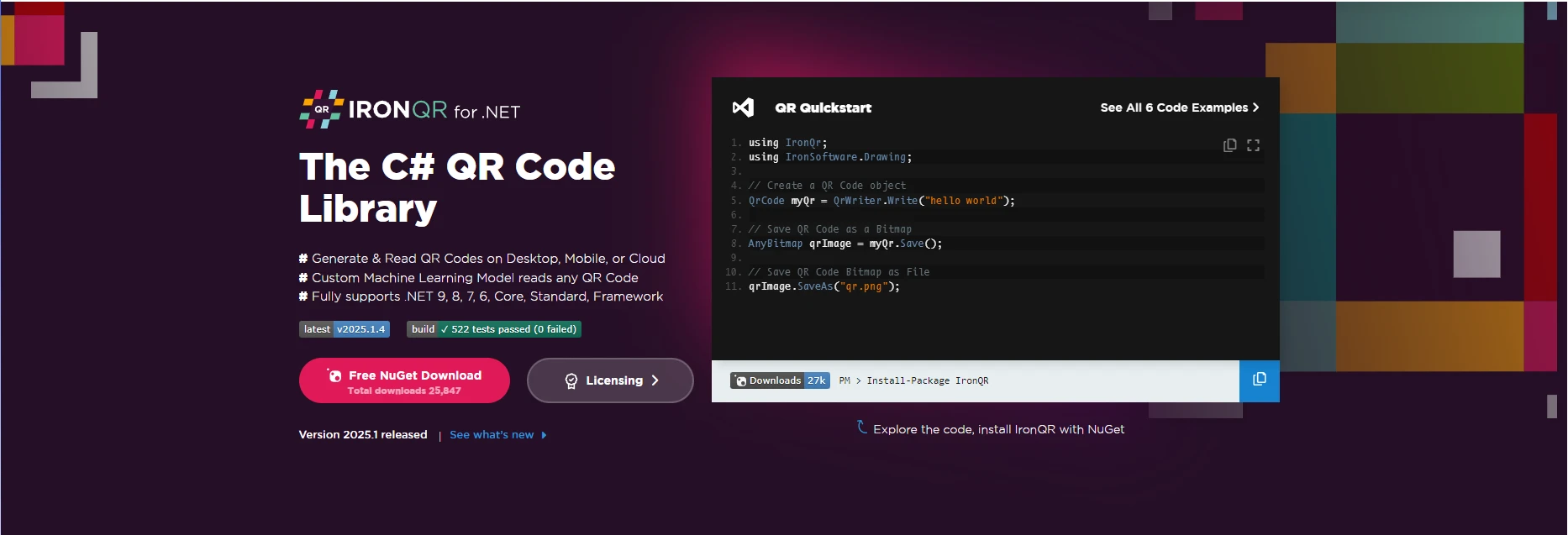Screen dimensions: 1568x535
Task: Click the award ribbon icon in Licensing
Action: pos(571,380)
